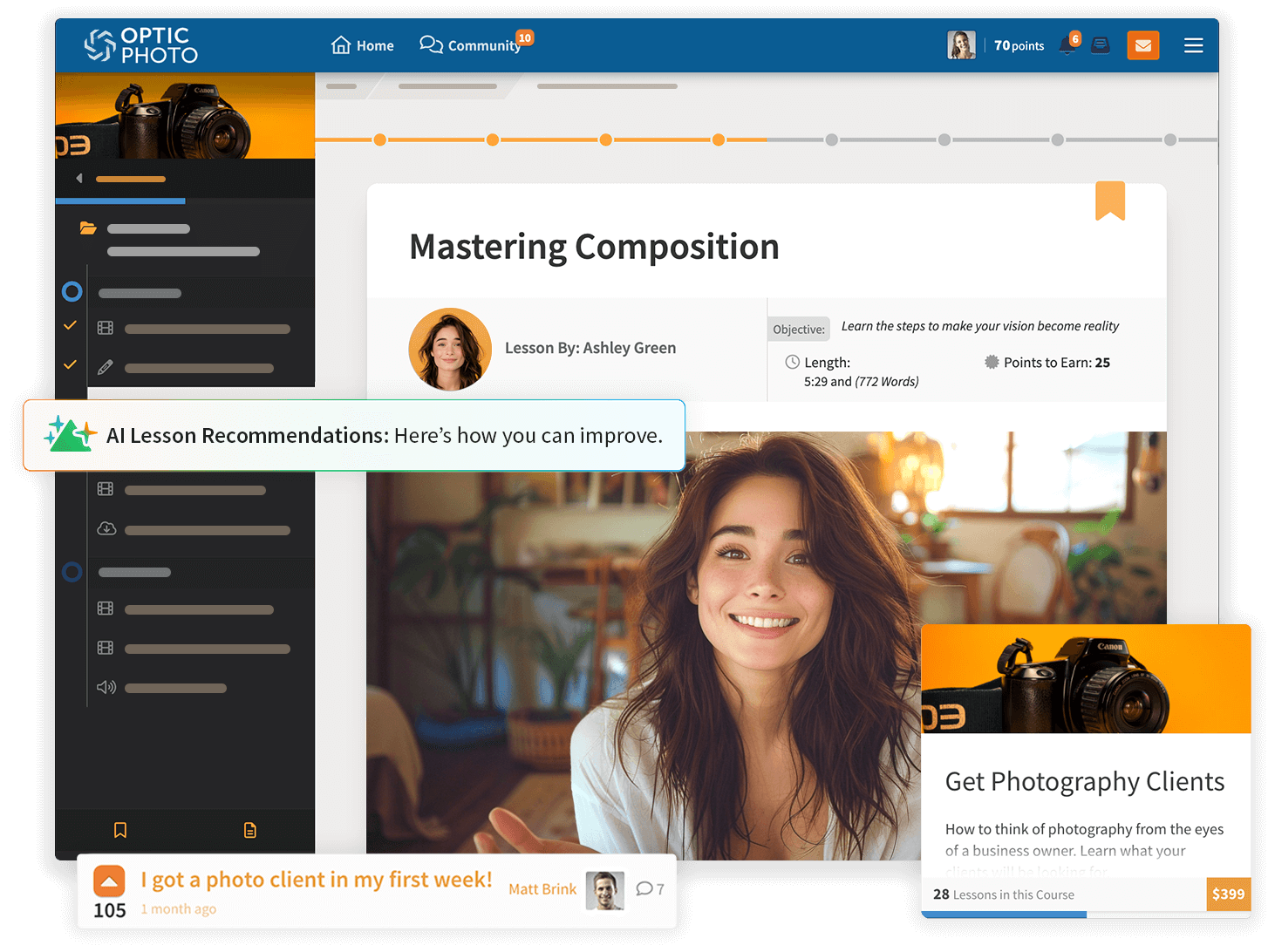Select the highlighted blue section circle
1275x952 pixels.
point(72,292)
